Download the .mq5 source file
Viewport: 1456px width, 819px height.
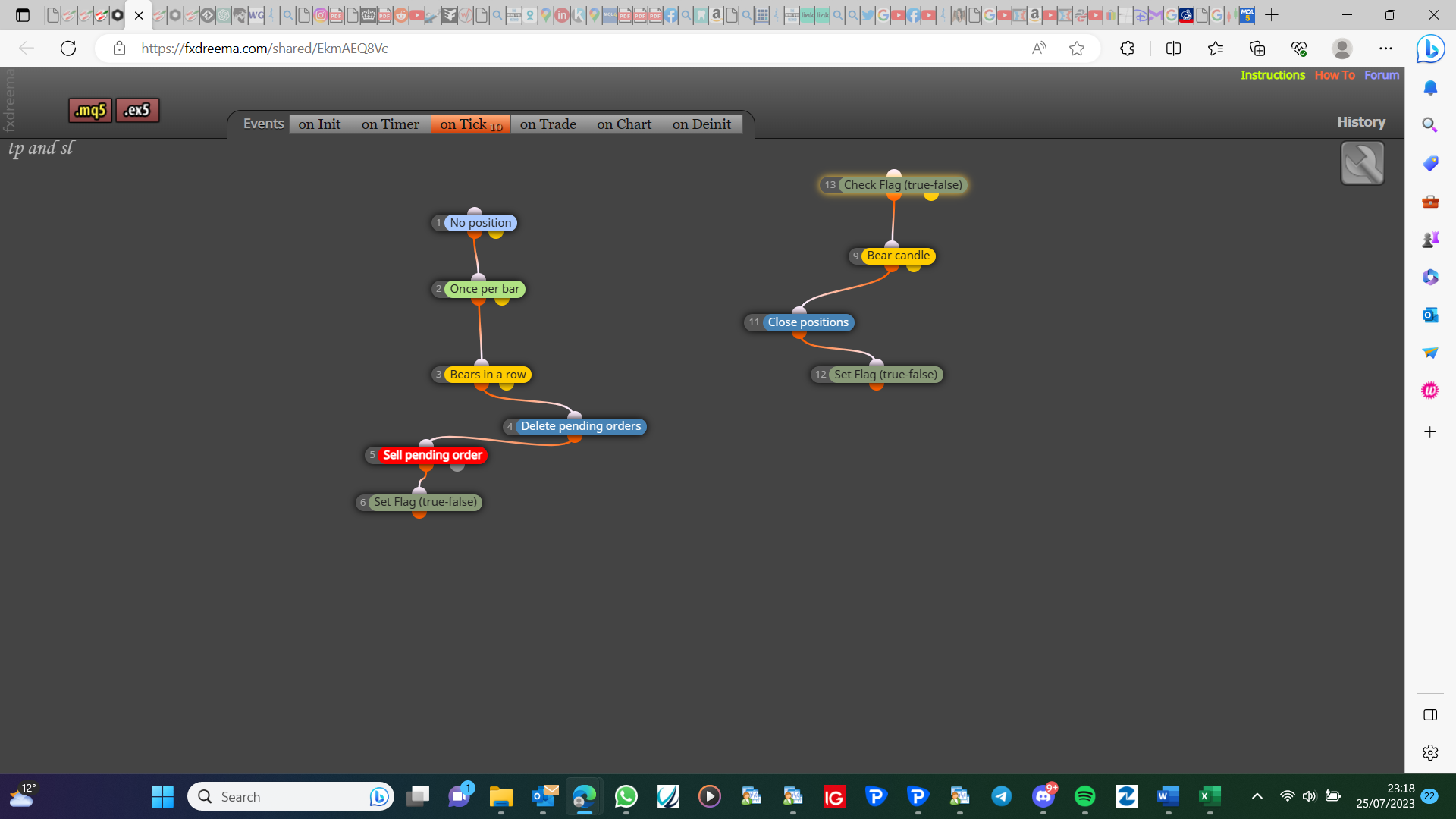point(90,111)
